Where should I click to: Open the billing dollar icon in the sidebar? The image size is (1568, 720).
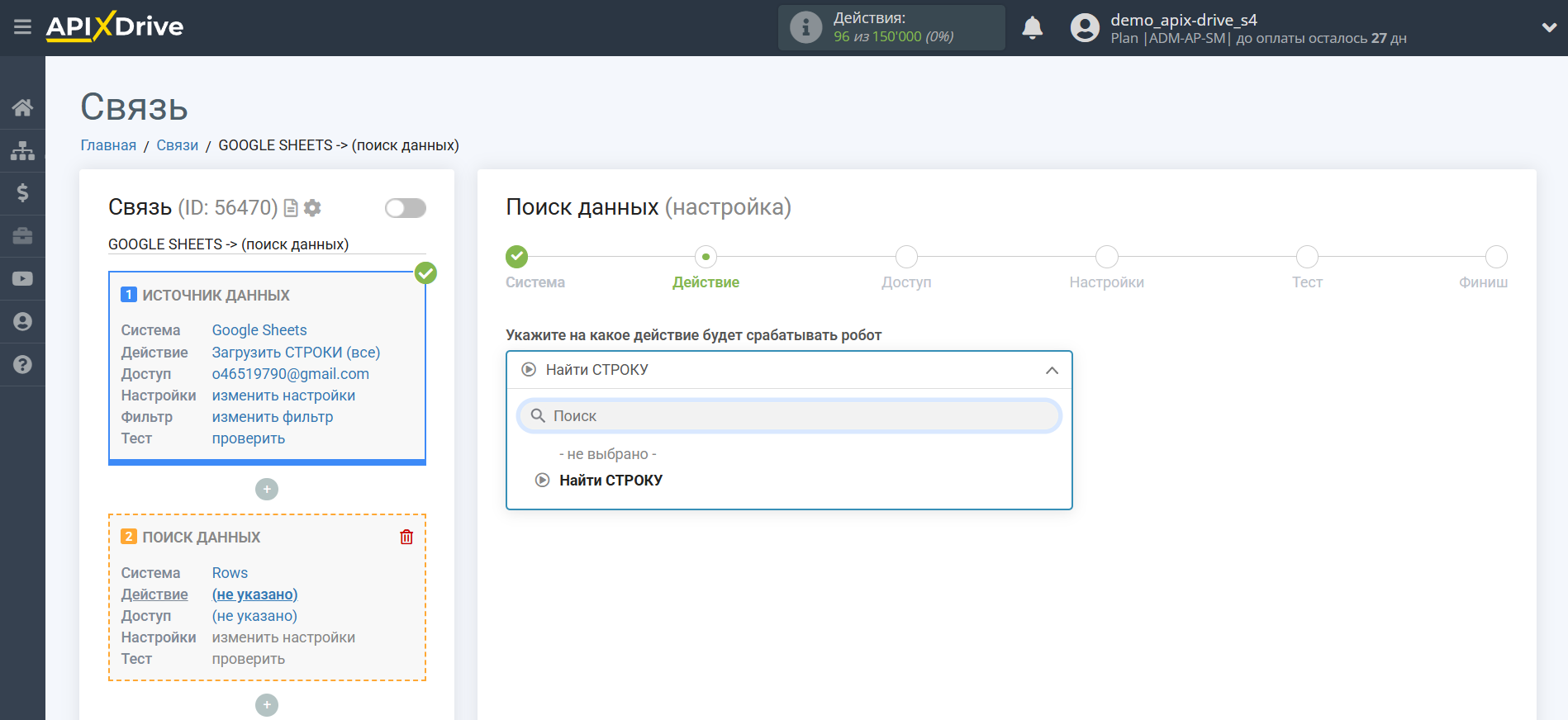[22, 193]
